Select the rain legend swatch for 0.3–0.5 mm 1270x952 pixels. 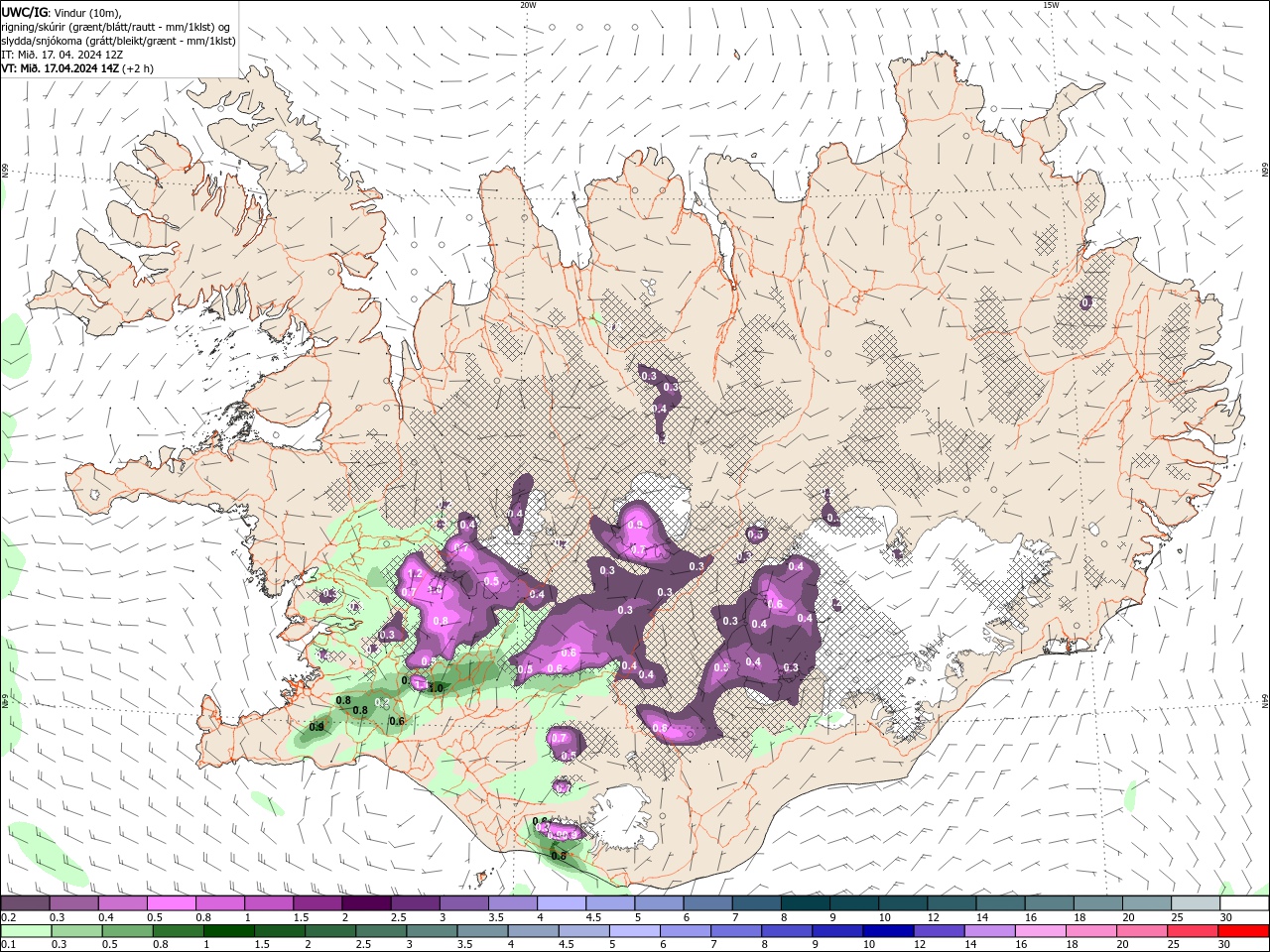[x=76, y=931]
